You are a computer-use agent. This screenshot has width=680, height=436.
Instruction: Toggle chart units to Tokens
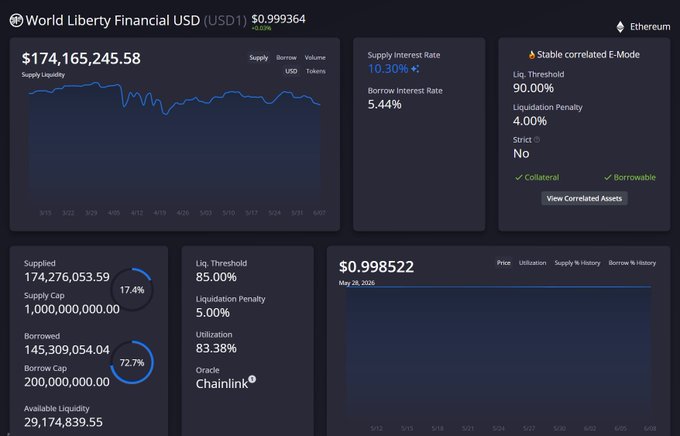pos(316,71)
